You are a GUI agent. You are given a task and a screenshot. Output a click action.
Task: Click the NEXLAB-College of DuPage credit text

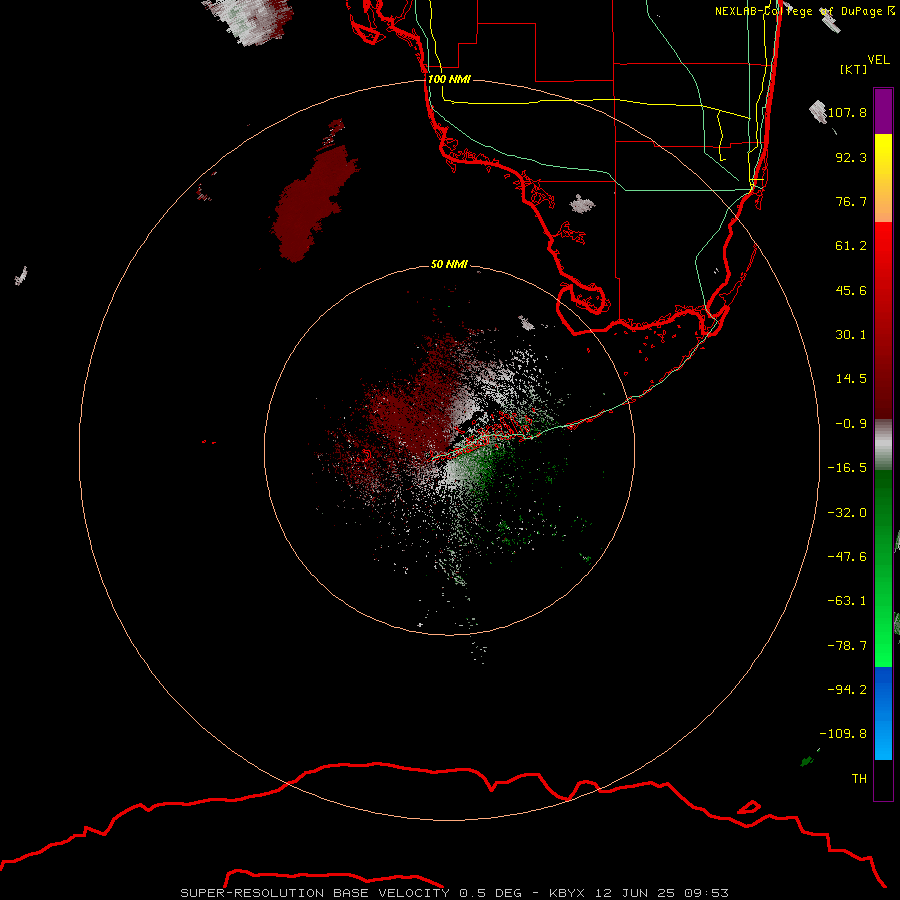coord(805,11)
